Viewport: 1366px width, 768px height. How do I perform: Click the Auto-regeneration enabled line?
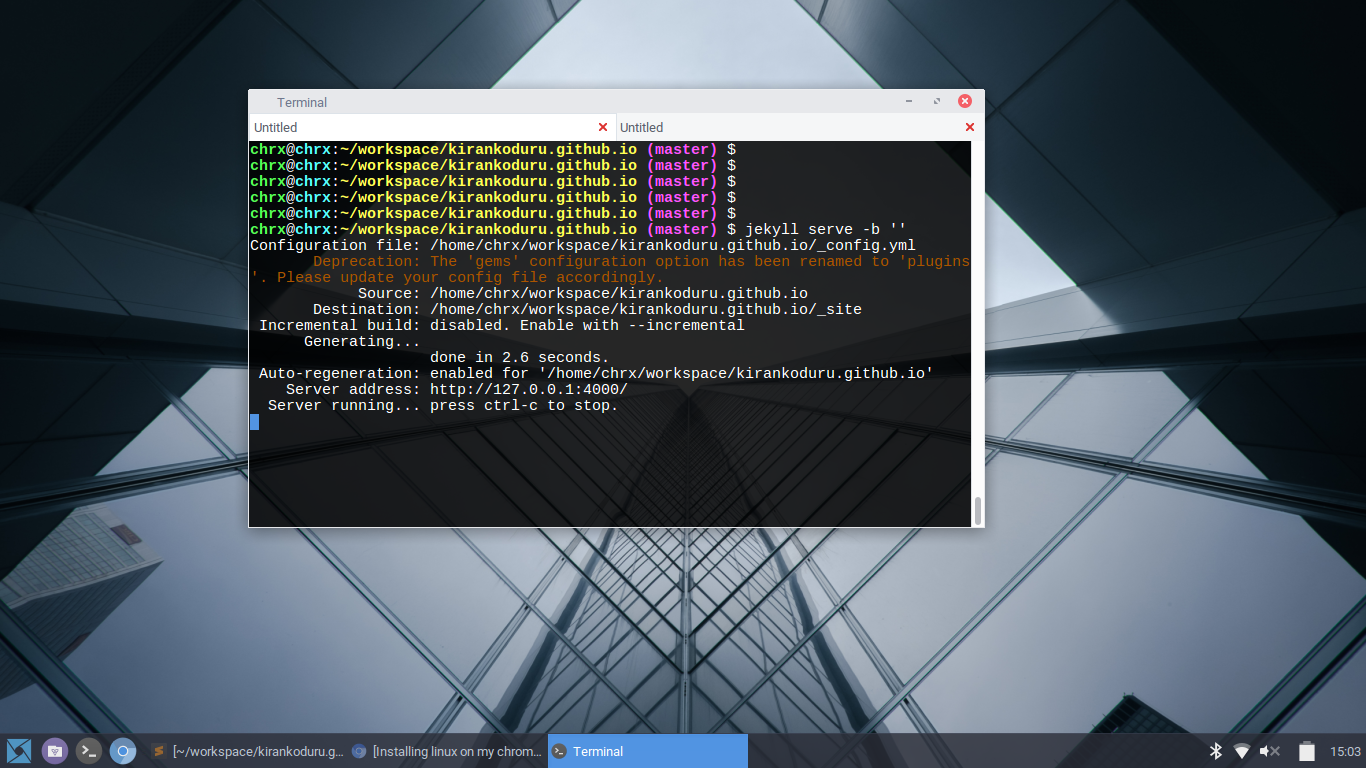(x=596, y=373)
